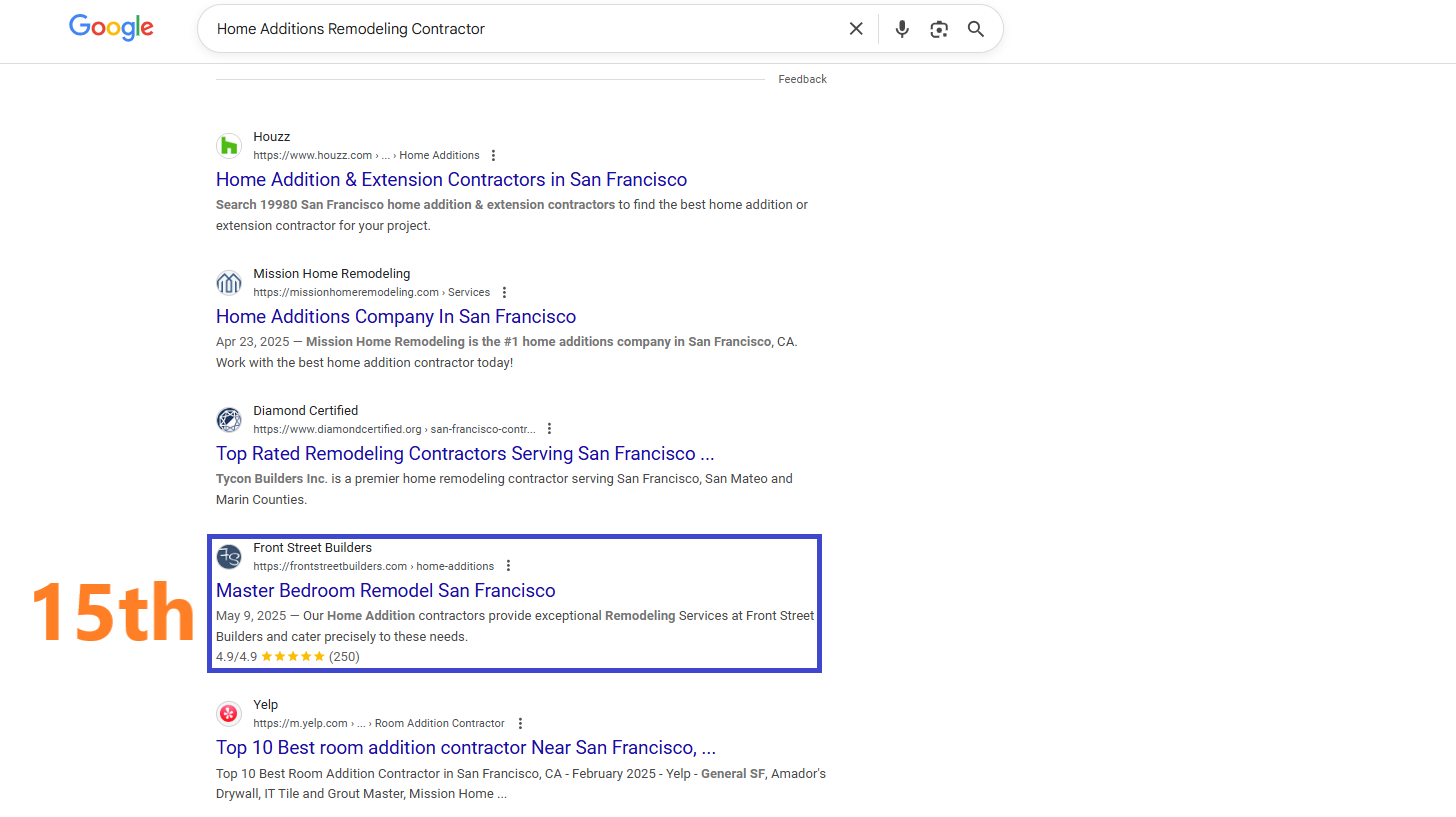Click the Houzz favicon

229,146
